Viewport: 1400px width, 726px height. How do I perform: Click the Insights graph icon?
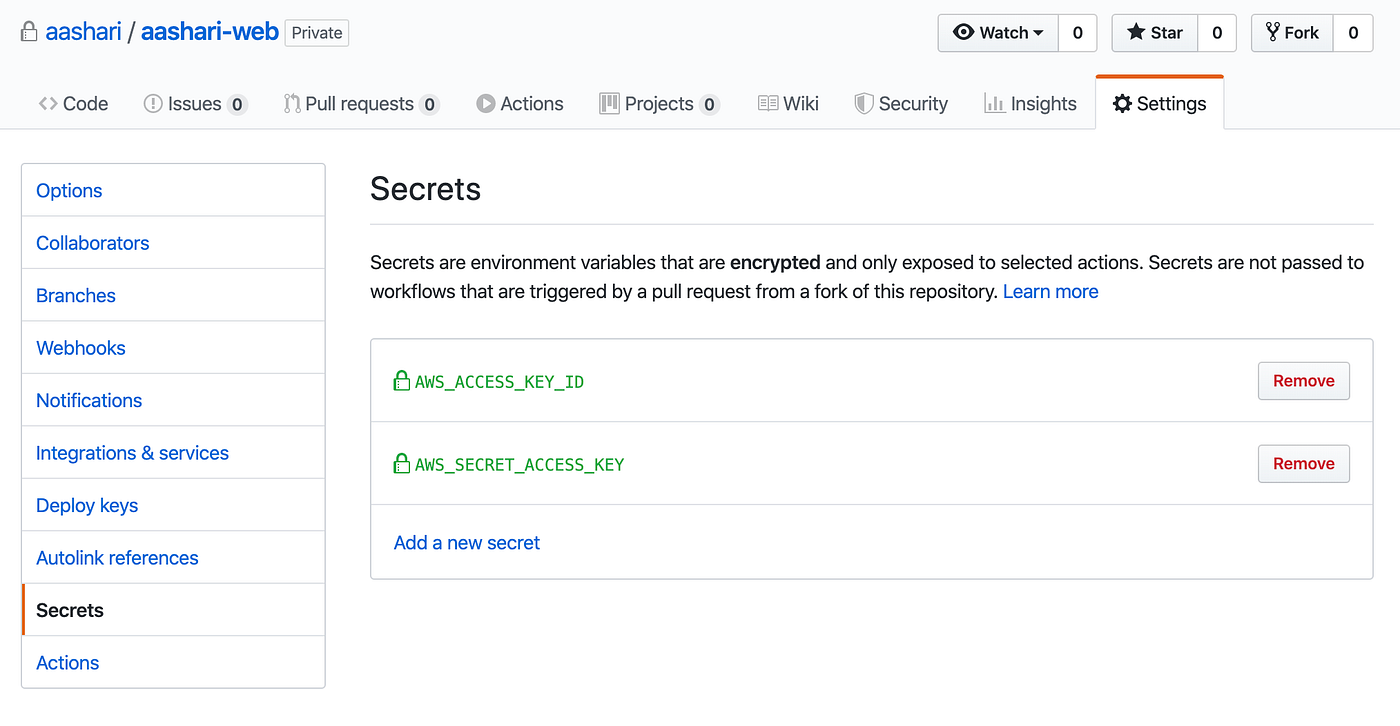(994, 104)
